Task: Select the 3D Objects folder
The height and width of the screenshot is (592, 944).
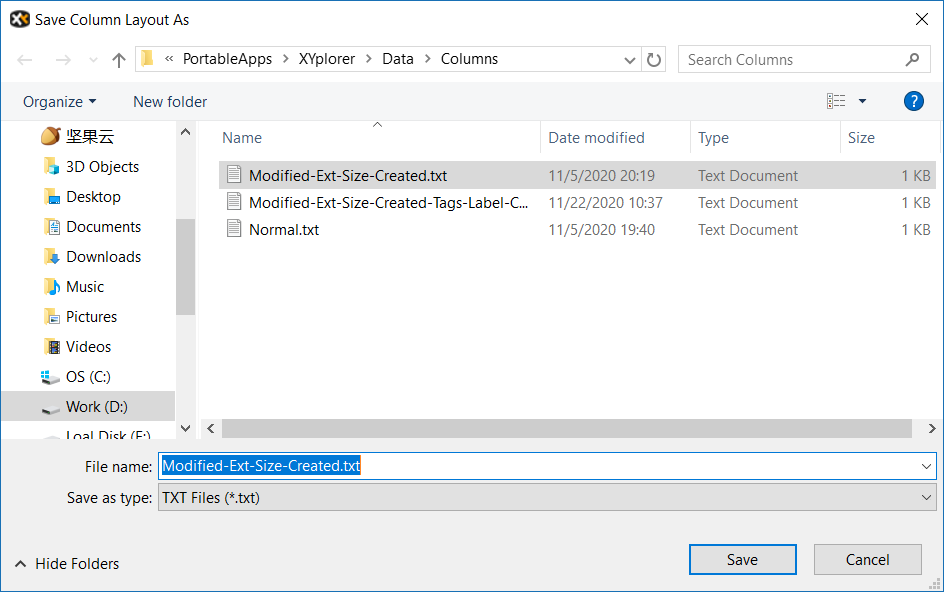Action: [x=102, y=167]
